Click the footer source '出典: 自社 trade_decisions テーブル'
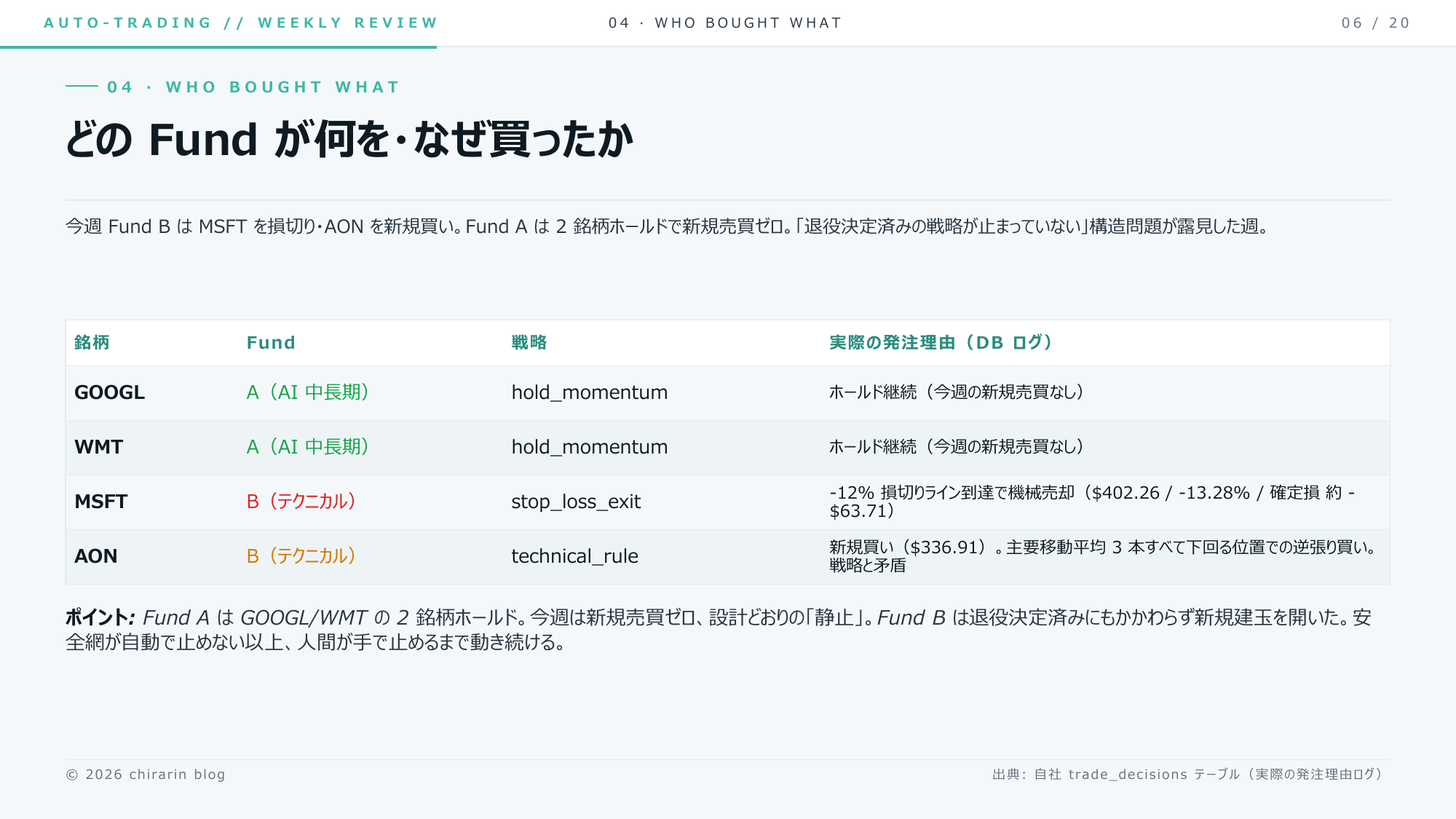The image size is (1456, 819). coord(1187,775)
